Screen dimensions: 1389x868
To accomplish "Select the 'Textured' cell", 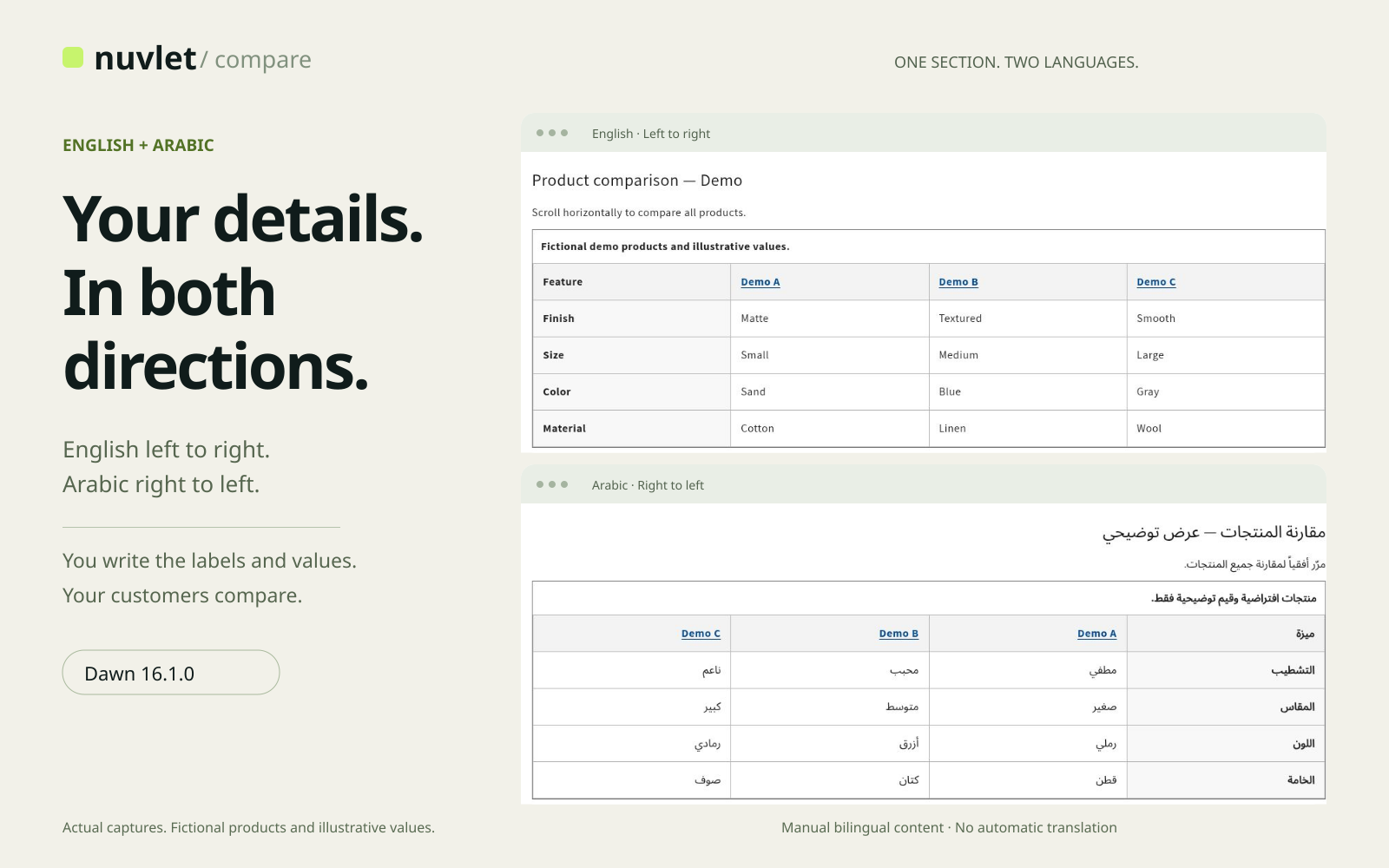I will (1028, 319).
